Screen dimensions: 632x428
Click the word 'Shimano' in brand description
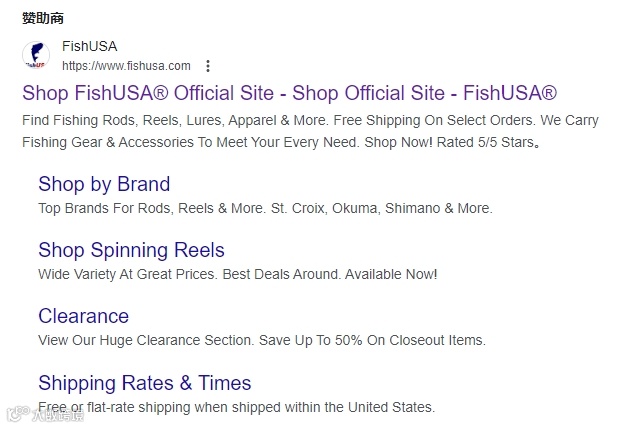[x=411, y=209]
